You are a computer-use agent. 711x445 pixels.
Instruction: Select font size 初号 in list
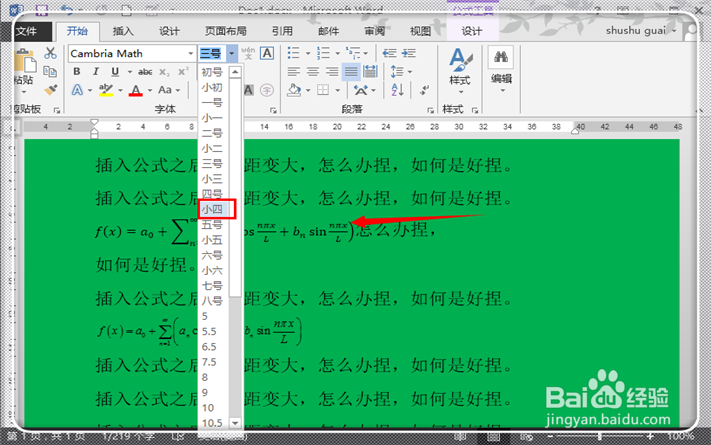(213, 72)
